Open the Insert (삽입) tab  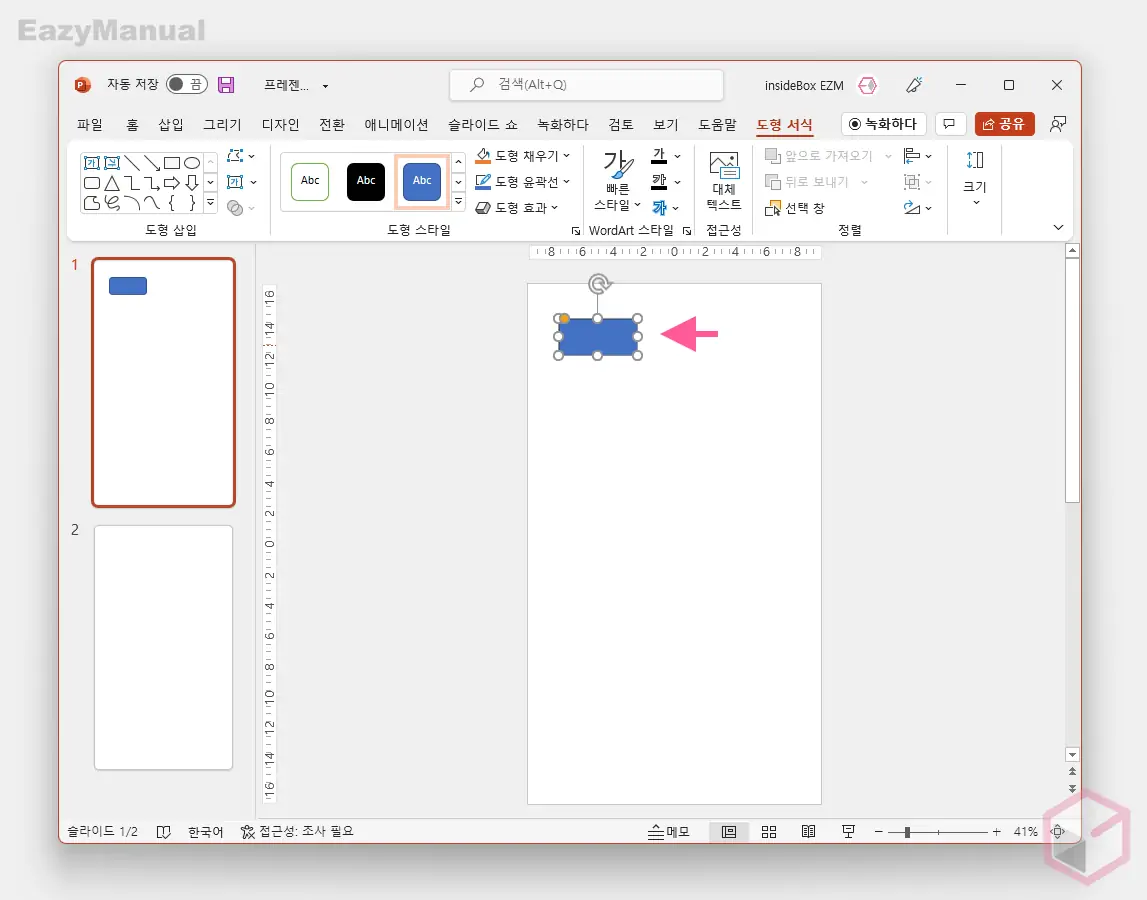tap(171, 125)
